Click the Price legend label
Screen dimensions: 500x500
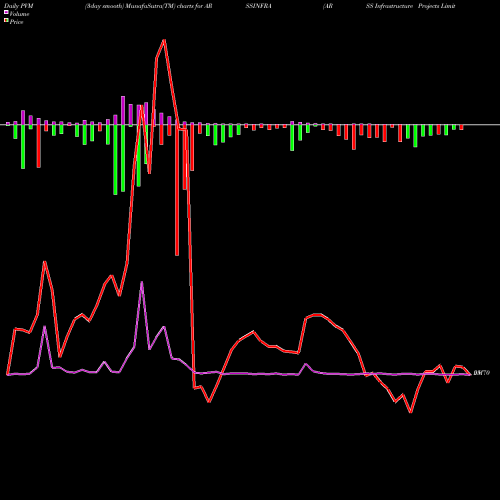pyautogui.click(x=16, y=22)
